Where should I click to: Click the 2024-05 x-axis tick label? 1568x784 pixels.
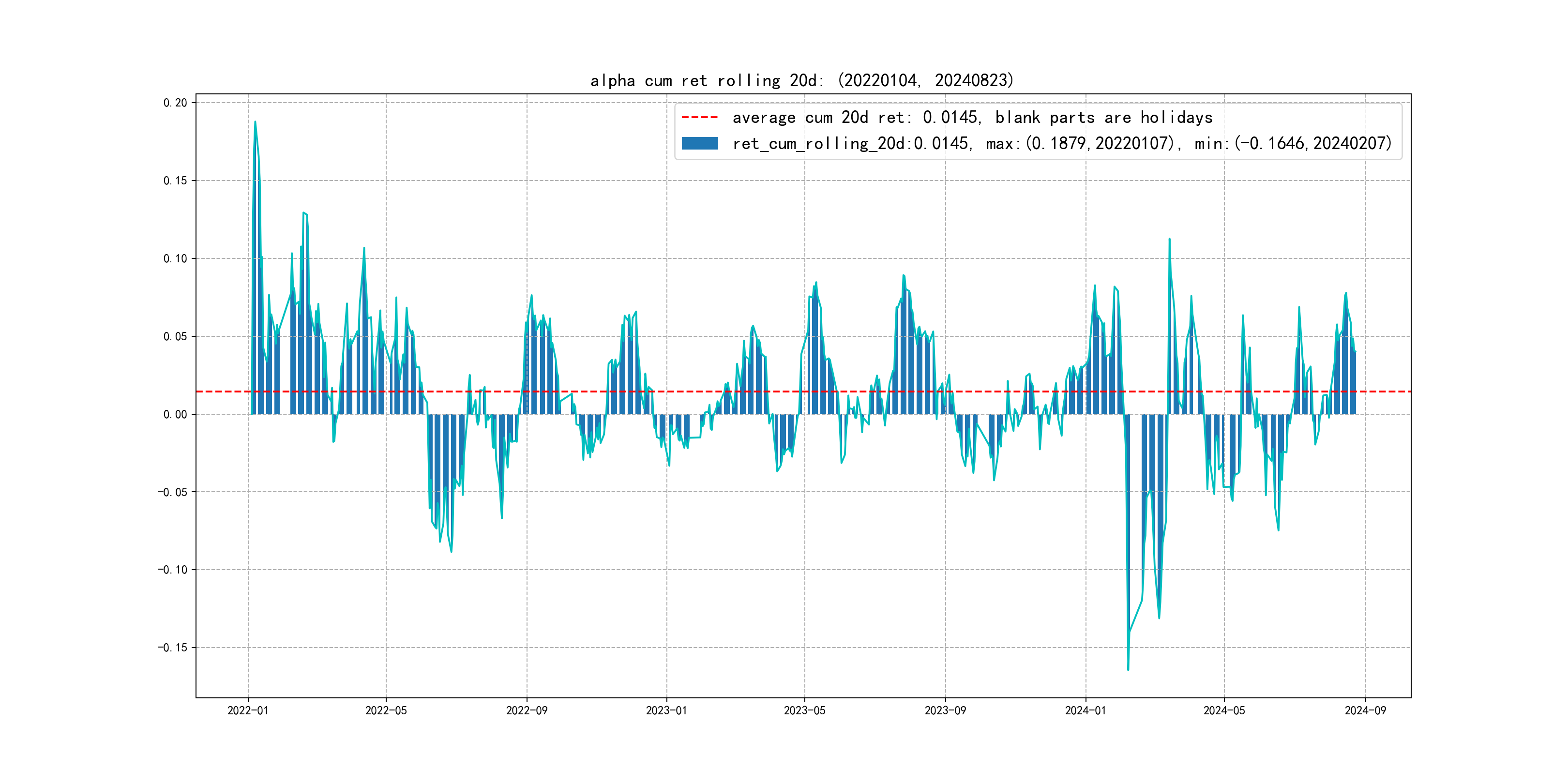pyautogui.click(x=1224, y=710)
